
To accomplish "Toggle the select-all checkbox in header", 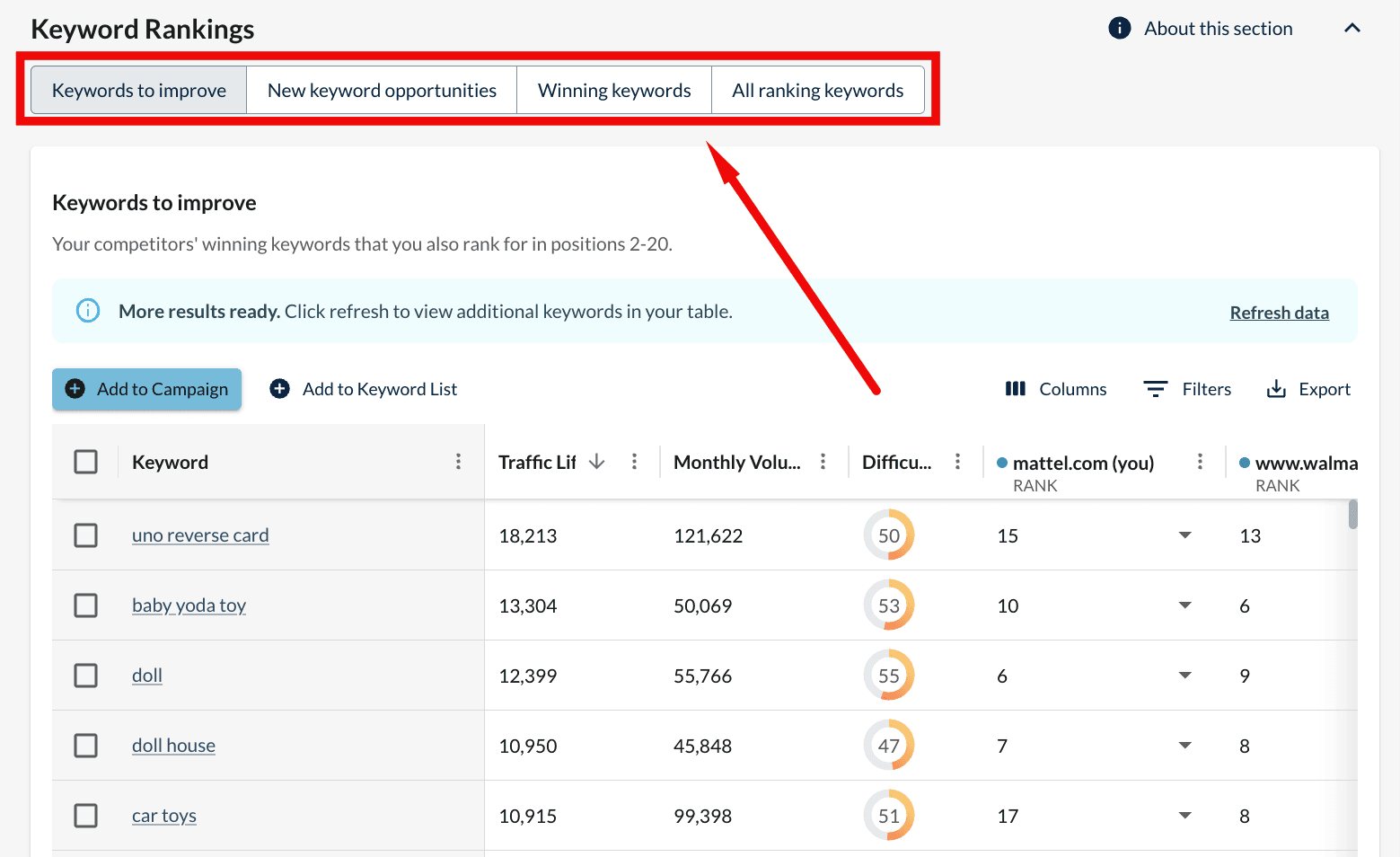I will (x=86, y=462).
